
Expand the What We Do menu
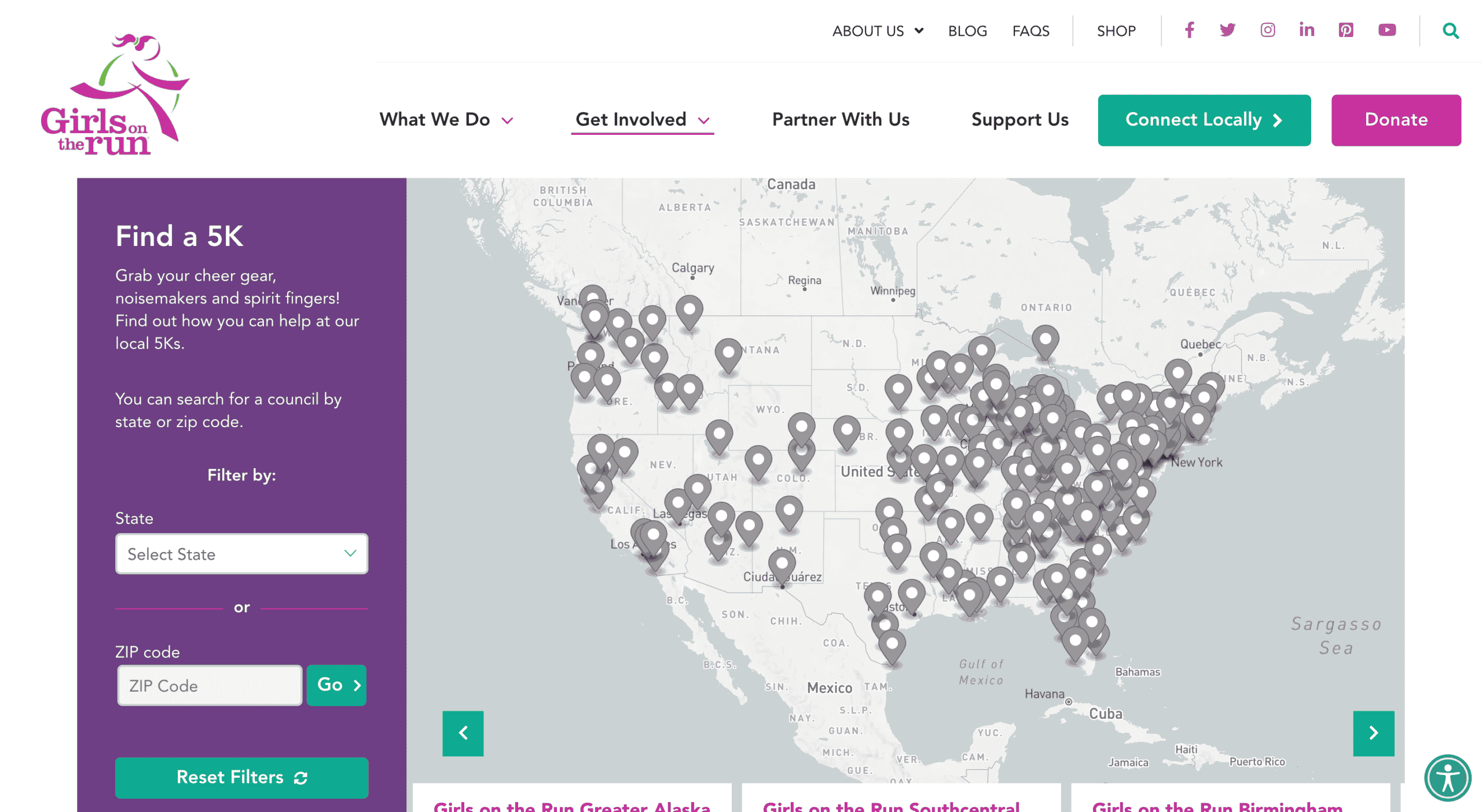pyautogui.click(x=446, y=120)
